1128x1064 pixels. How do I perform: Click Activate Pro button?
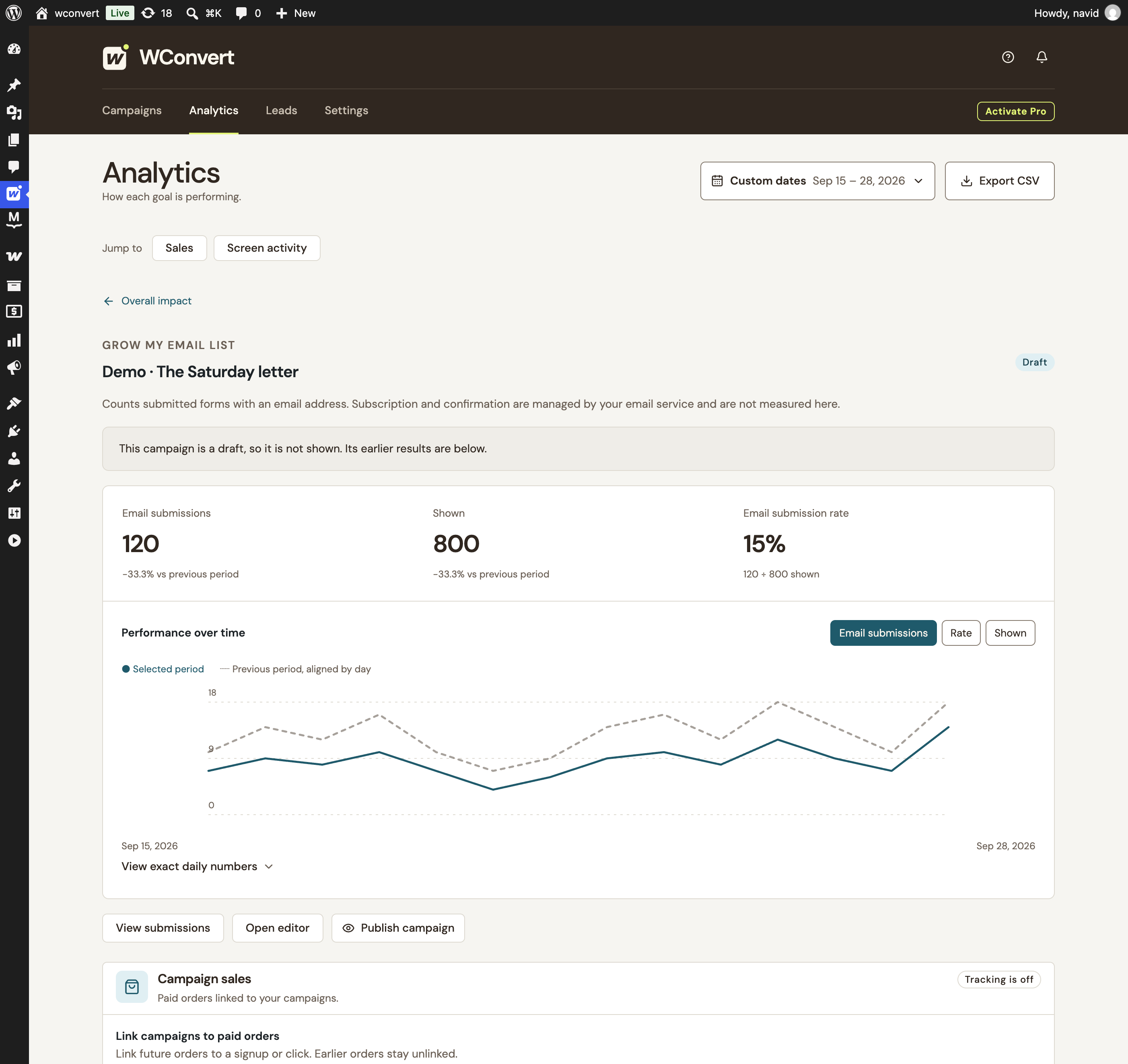point(1015,111)
